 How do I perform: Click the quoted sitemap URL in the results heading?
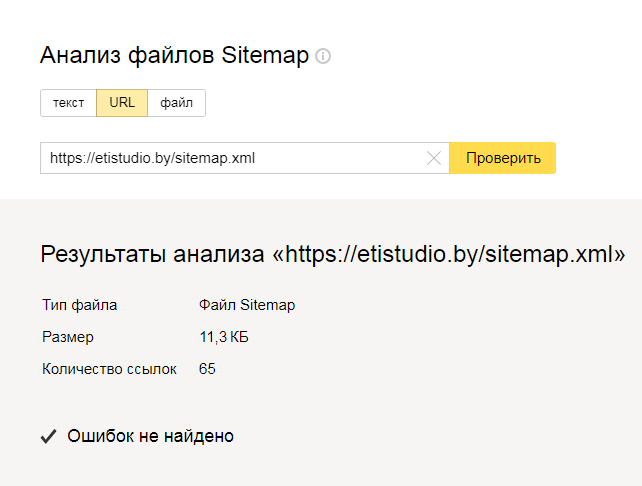[x=449, y=254]
